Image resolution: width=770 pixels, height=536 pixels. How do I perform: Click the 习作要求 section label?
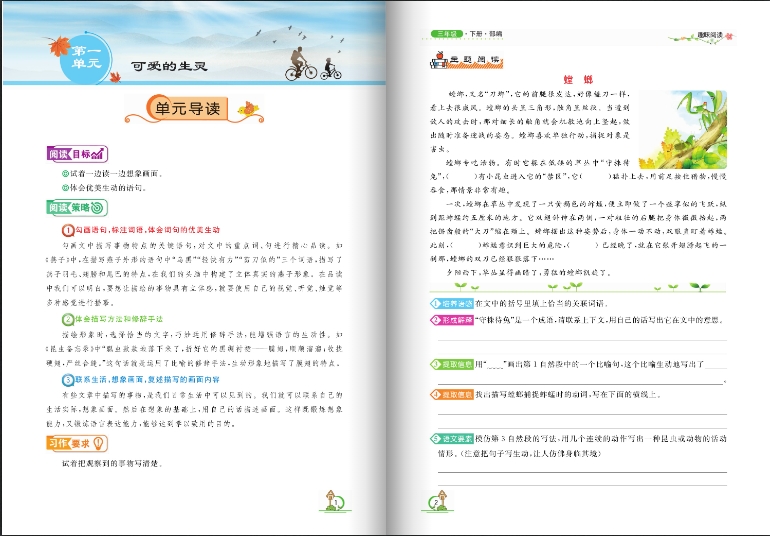coord(70,442)
